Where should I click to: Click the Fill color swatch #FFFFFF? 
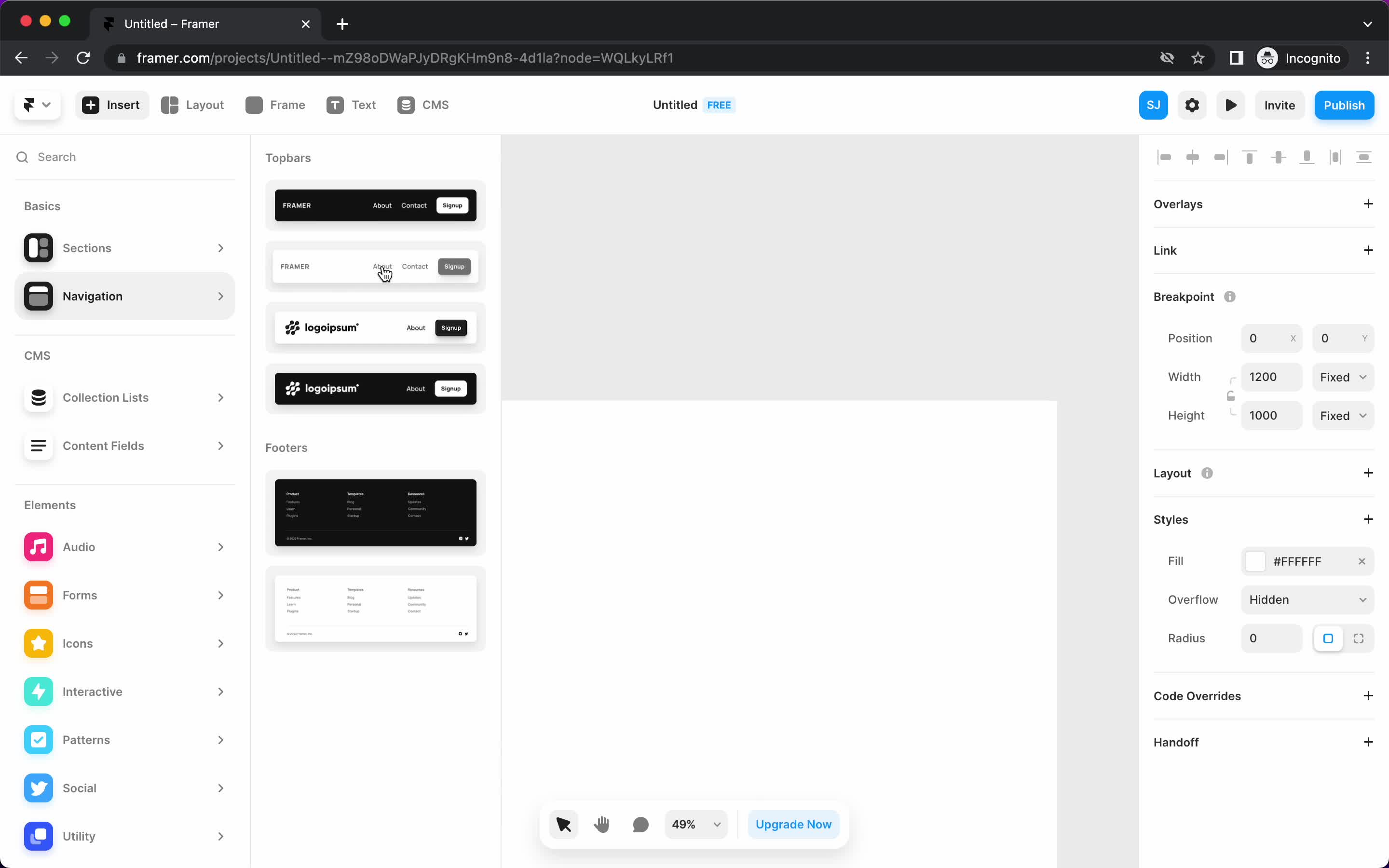(1255, 560)
